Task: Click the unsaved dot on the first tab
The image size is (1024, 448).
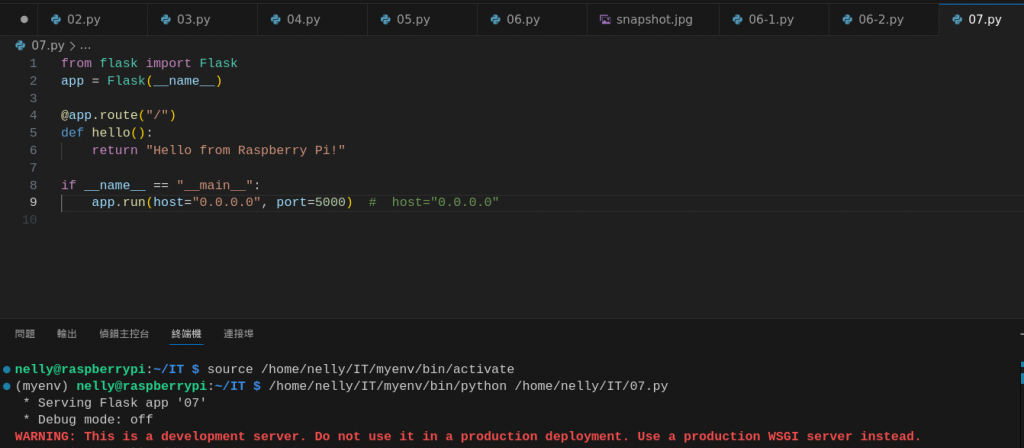Action: point(24,19)
